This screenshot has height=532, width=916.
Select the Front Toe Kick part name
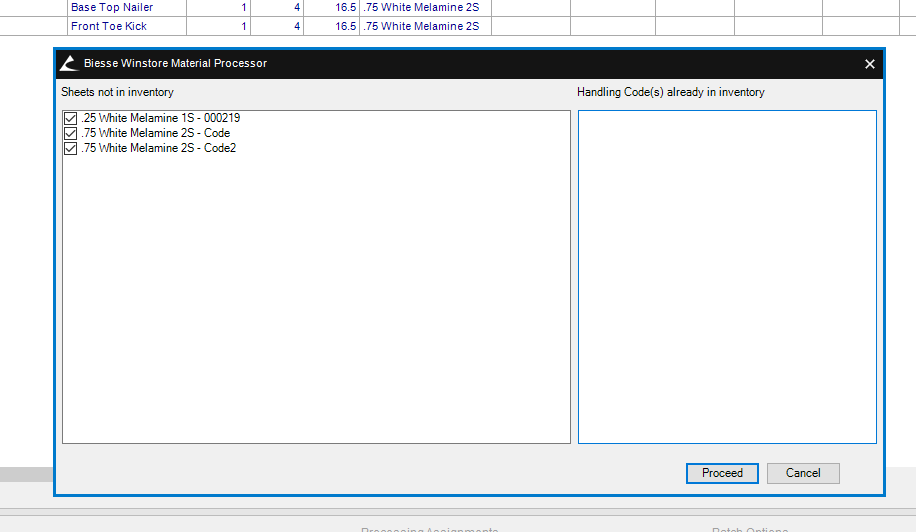pyautogui.click(x=109, y=26)
